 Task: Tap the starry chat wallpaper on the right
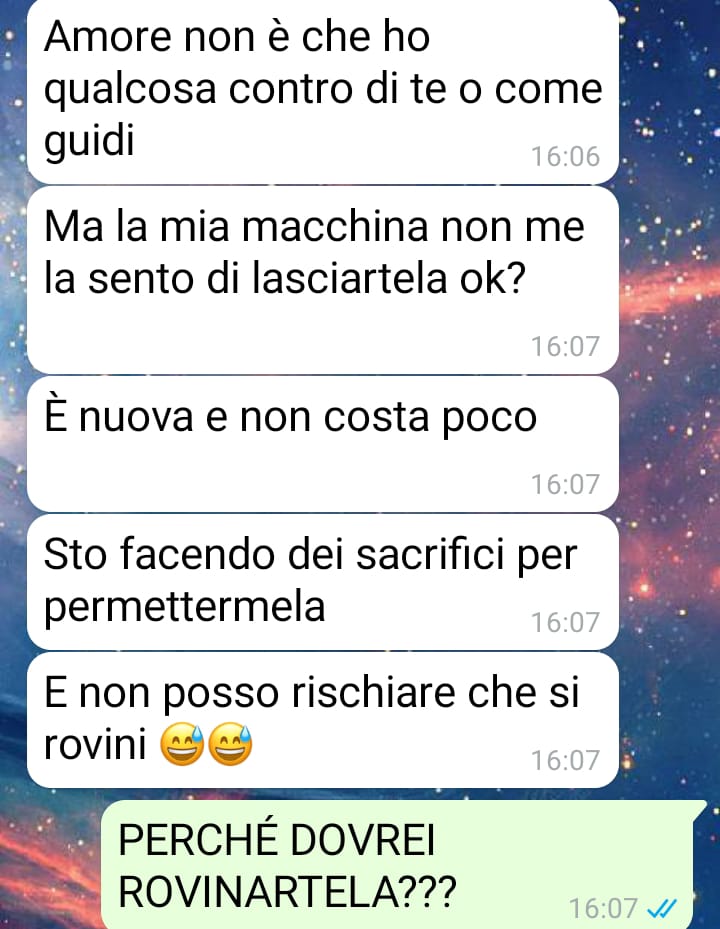tap(670, 415)
